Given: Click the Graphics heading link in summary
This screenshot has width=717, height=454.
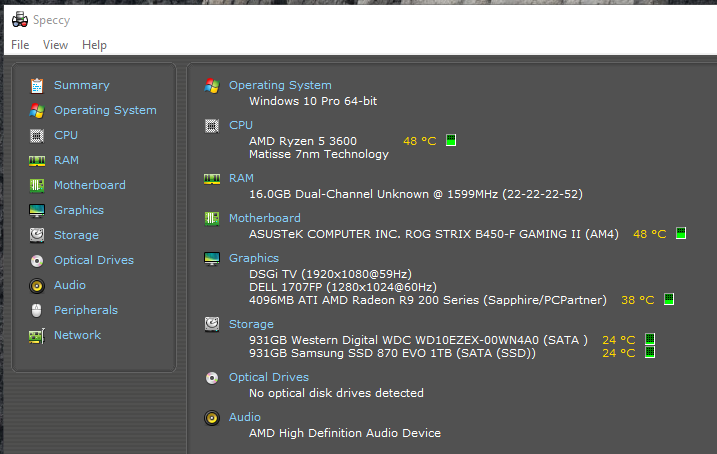Looking at the screenshot, I should [x=254, y=258].
